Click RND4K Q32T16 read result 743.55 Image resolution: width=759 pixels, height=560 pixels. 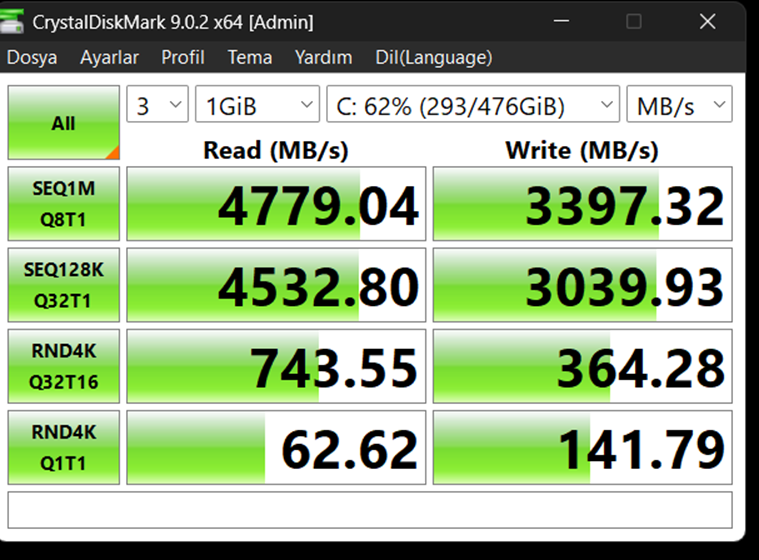pos(276,366)
